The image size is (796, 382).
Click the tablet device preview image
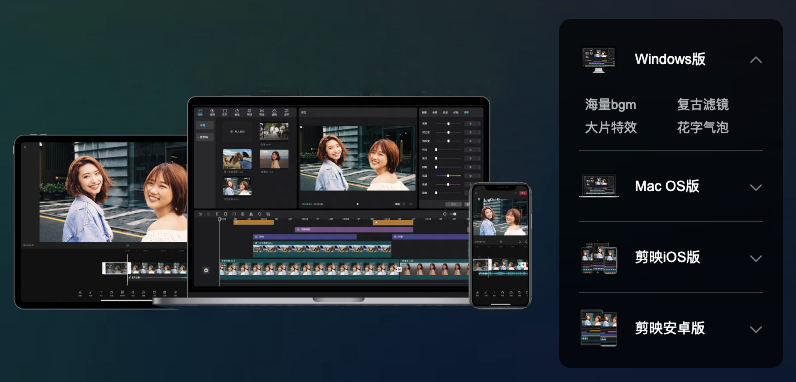pyautogui.click(x=101, y=222)
